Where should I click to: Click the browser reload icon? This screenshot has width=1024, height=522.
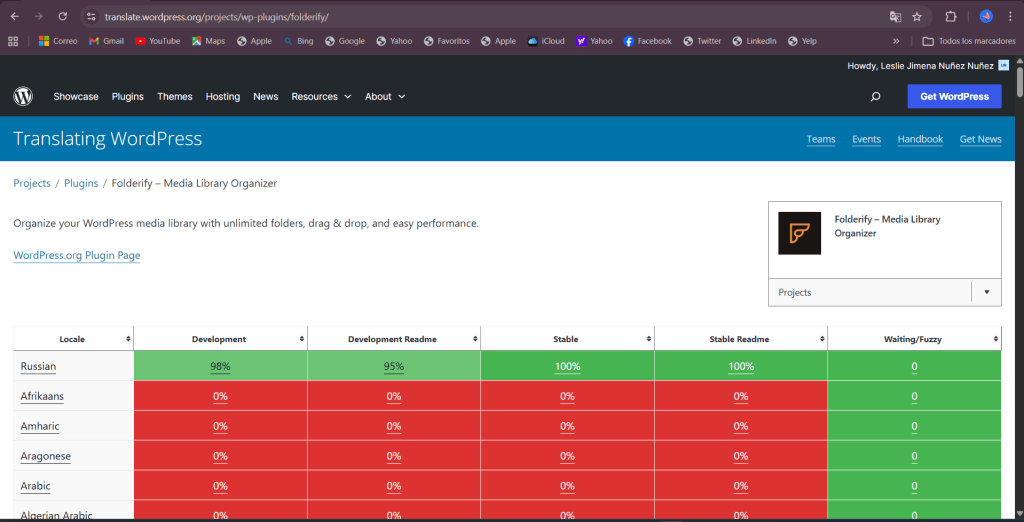(x=62, y=17)
